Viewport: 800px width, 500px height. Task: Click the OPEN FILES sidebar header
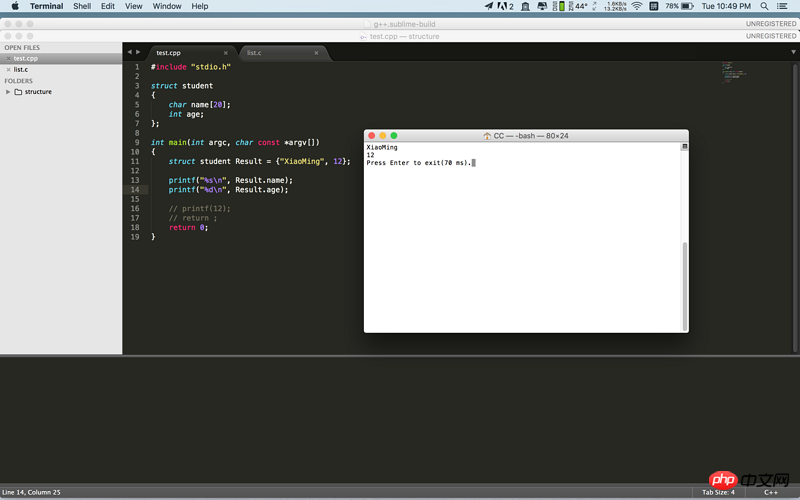(x=22, y=47)
